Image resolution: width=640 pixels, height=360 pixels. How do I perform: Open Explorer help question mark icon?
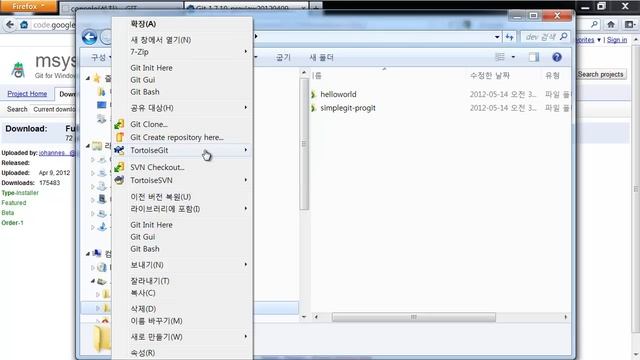tap(557, 57)
